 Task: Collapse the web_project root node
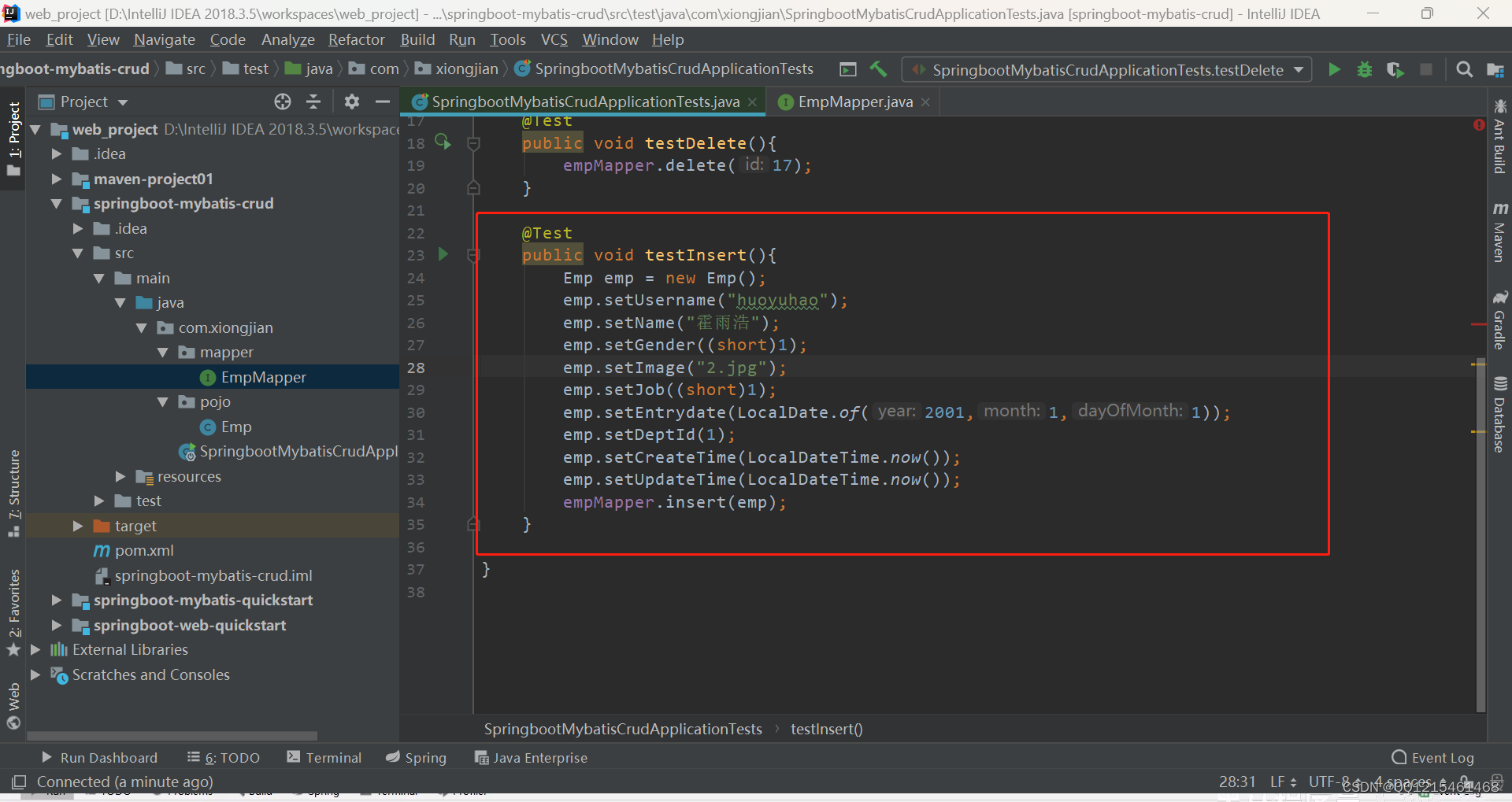(35, 129)
